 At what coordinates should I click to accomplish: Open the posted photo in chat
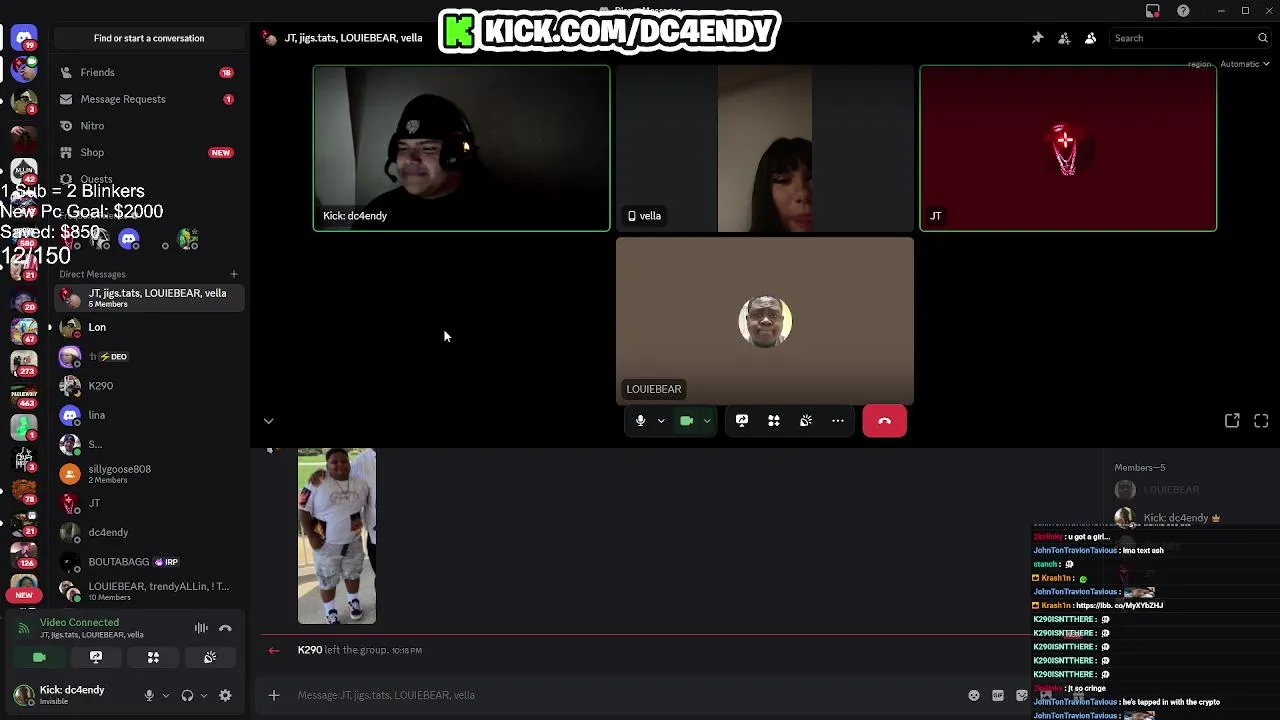point(337,536)
